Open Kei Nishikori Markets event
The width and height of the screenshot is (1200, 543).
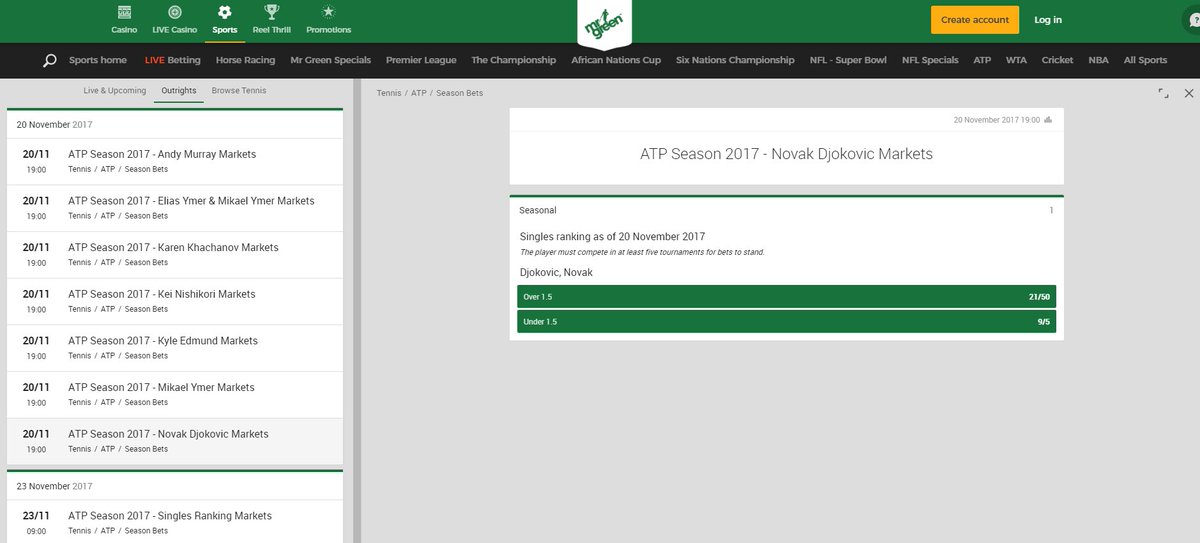[175, 301]
